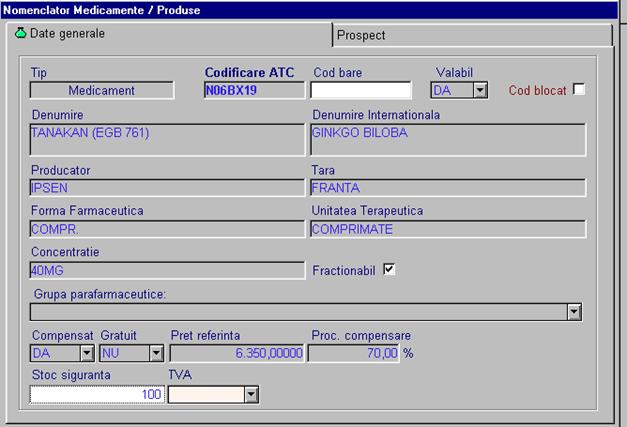Click the Stoc siguranta label
627x427 pixels.
pyautogui.click(x=71, y=375)
